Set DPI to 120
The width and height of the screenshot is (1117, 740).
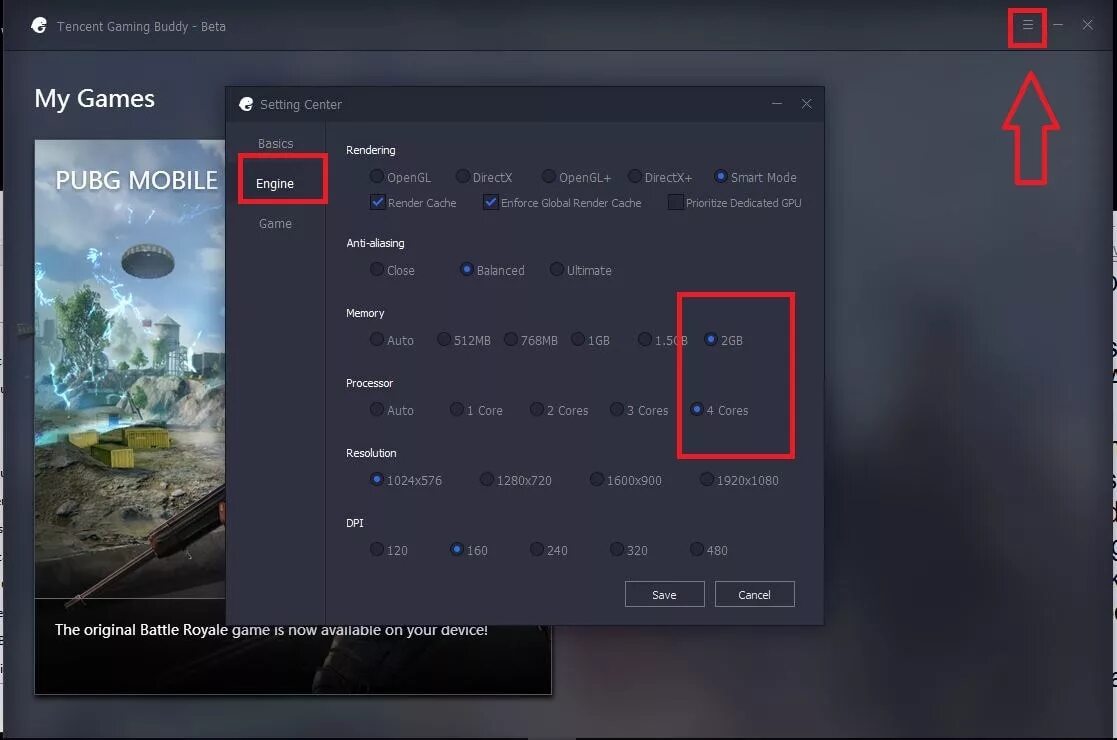376,549
